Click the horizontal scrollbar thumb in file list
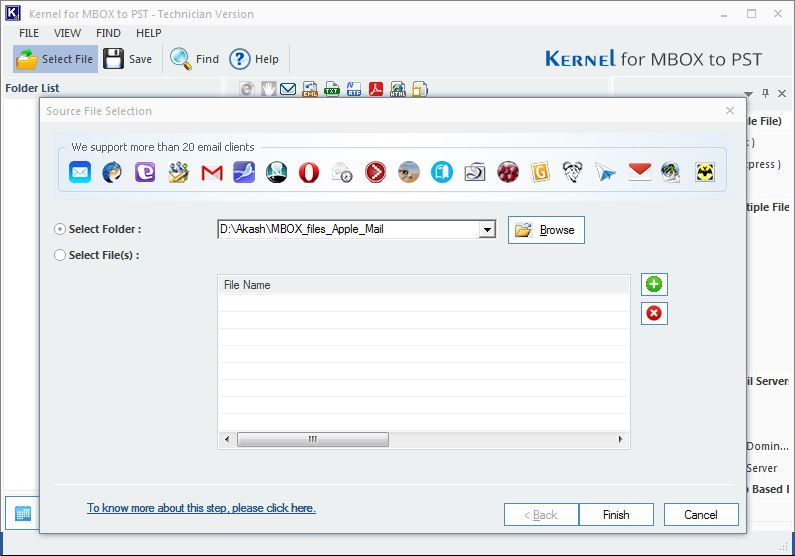This screenshot has width=795, height=556. (x=313, y=439)
